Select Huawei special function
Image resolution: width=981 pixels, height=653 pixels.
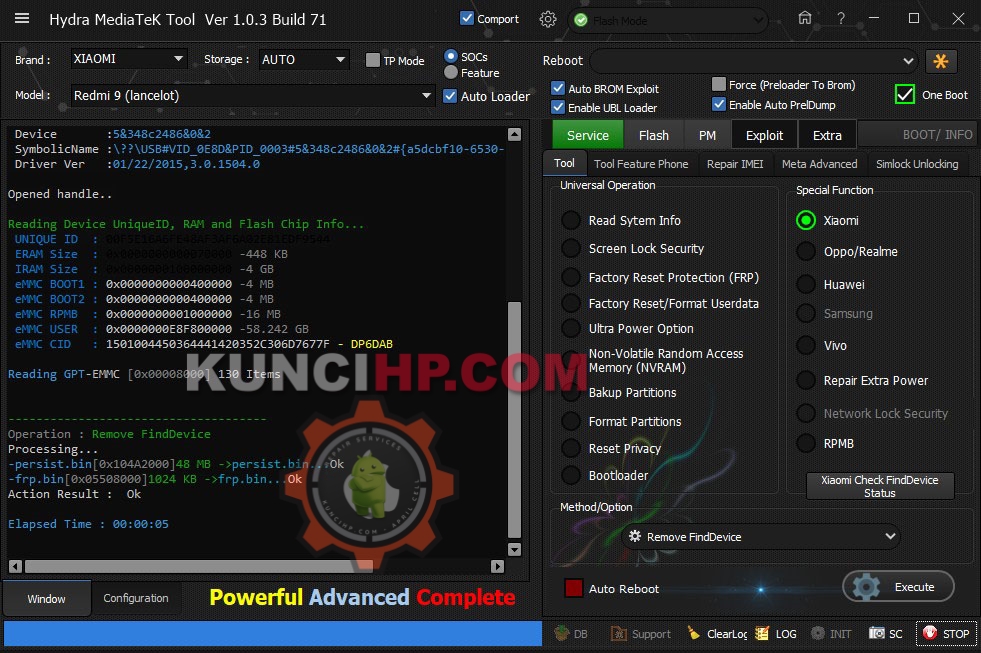[806, 284]
